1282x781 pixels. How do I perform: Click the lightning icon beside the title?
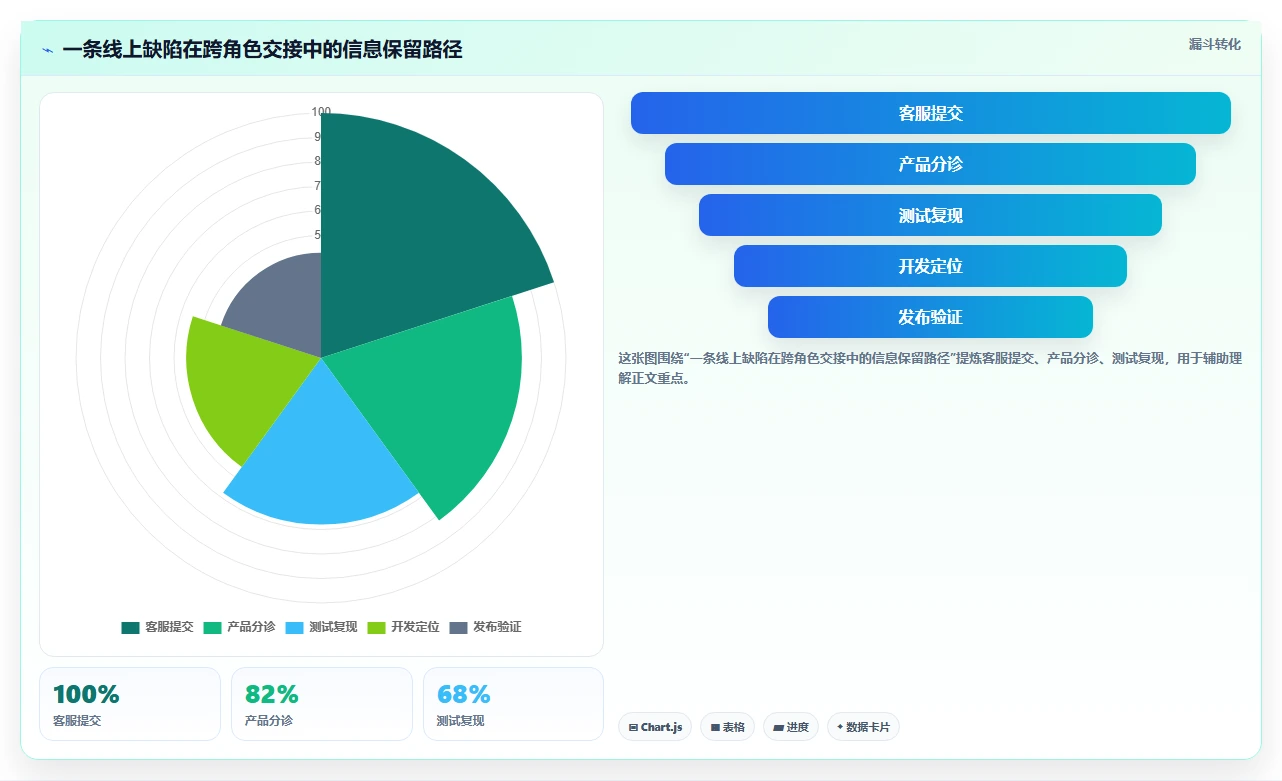pyautogui.click(x=47, y=50)
